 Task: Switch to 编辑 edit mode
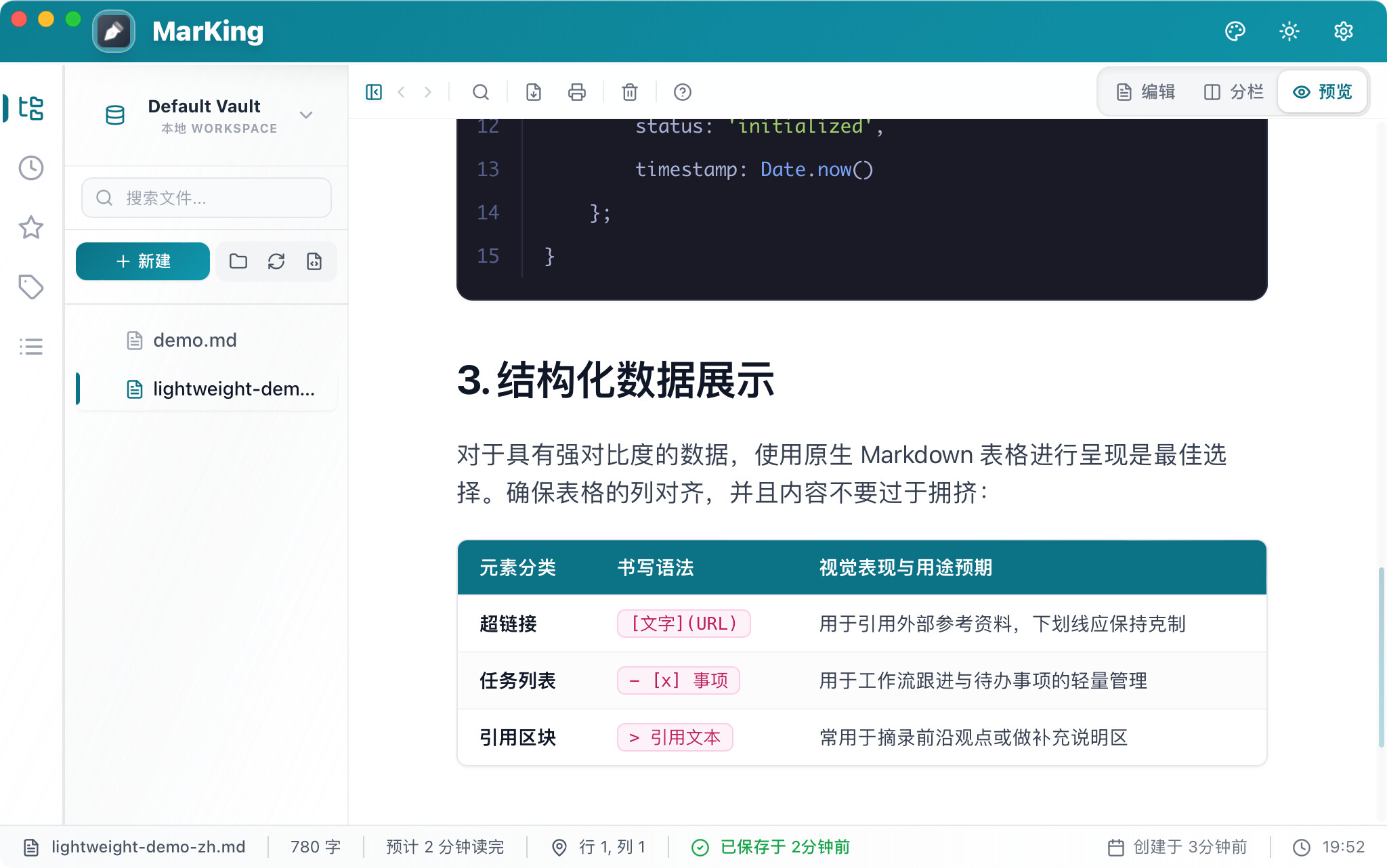[1146, 92]
